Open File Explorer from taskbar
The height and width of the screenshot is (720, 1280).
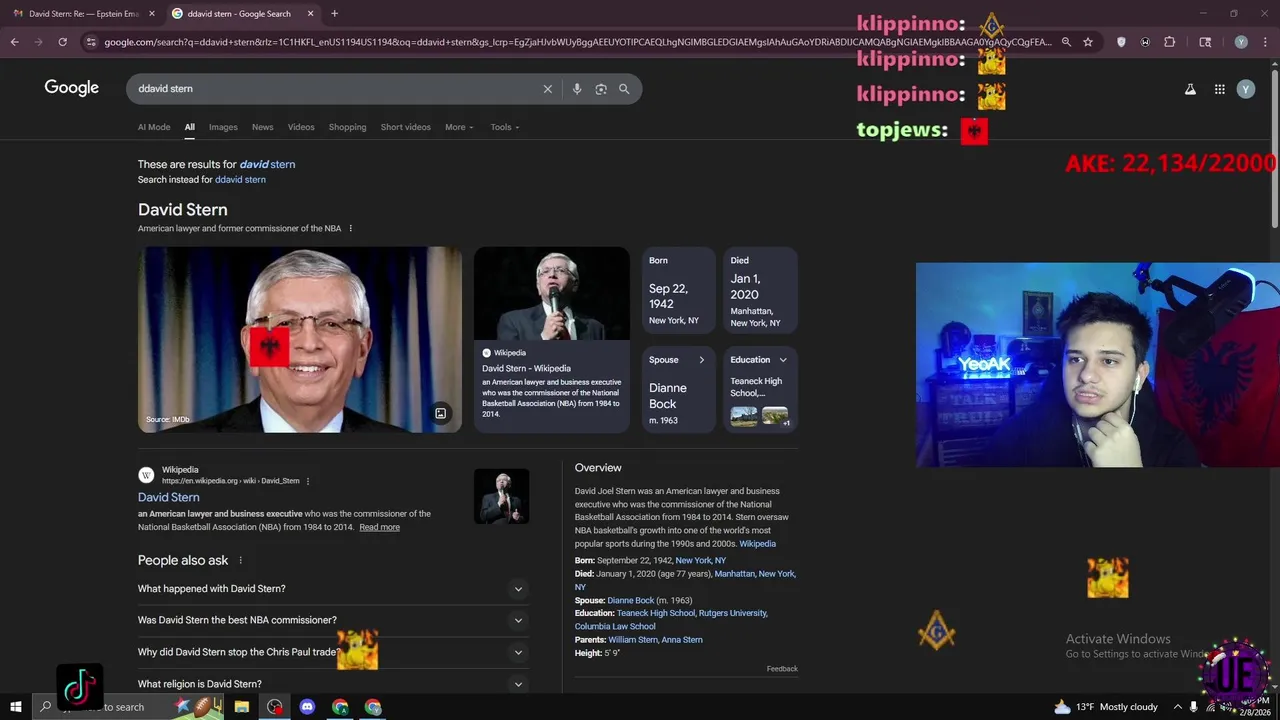(x=242, y=707)
